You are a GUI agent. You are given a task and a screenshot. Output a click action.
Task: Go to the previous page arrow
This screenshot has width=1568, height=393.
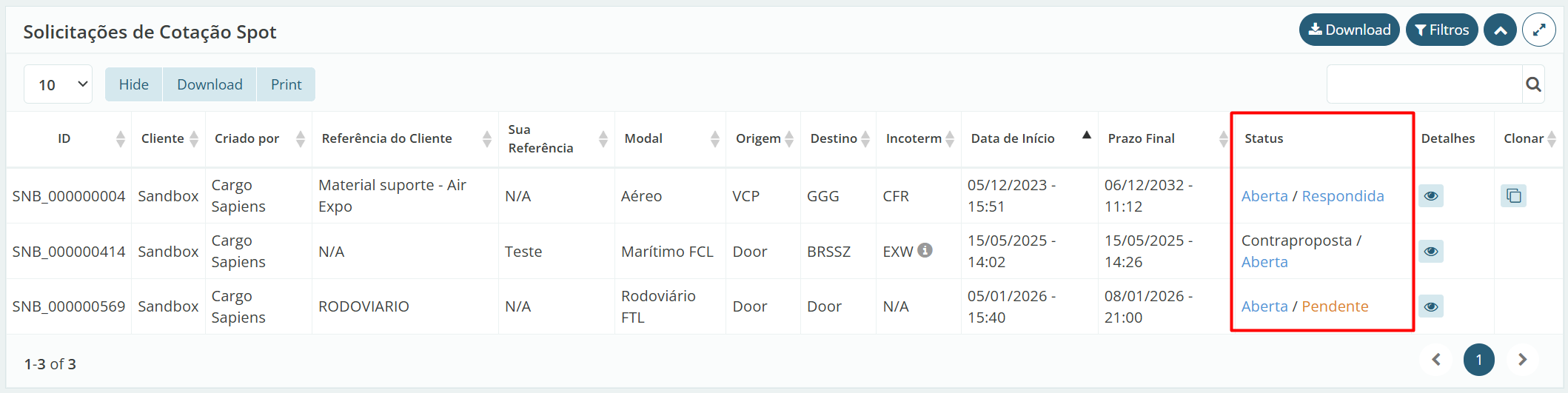[x=1436, y=360]
